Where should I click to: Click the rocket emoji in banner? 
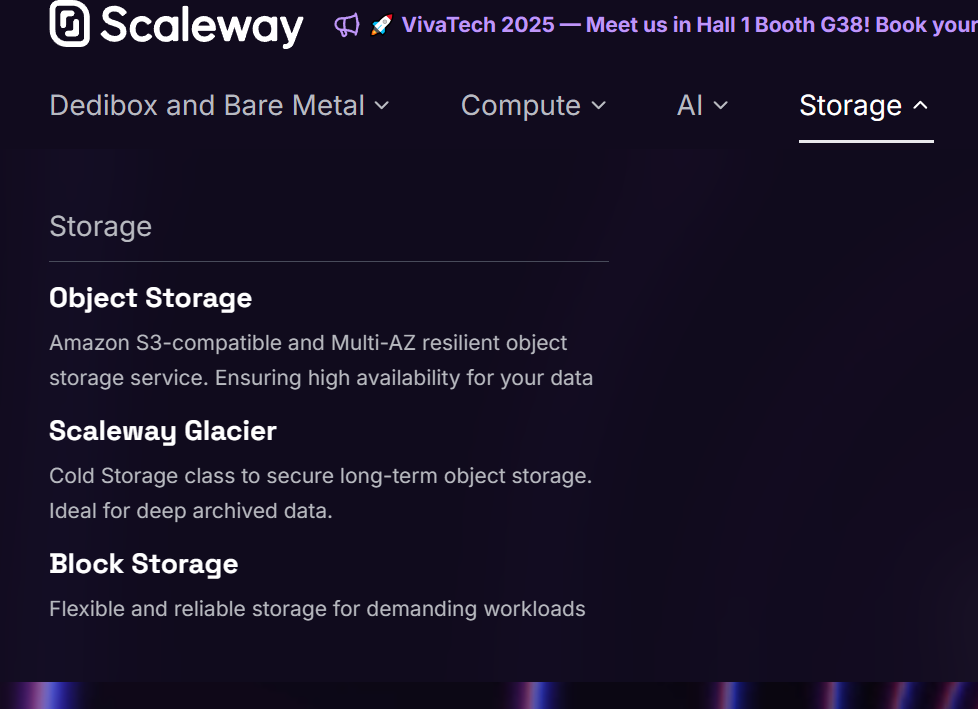[x=382, y=25]
